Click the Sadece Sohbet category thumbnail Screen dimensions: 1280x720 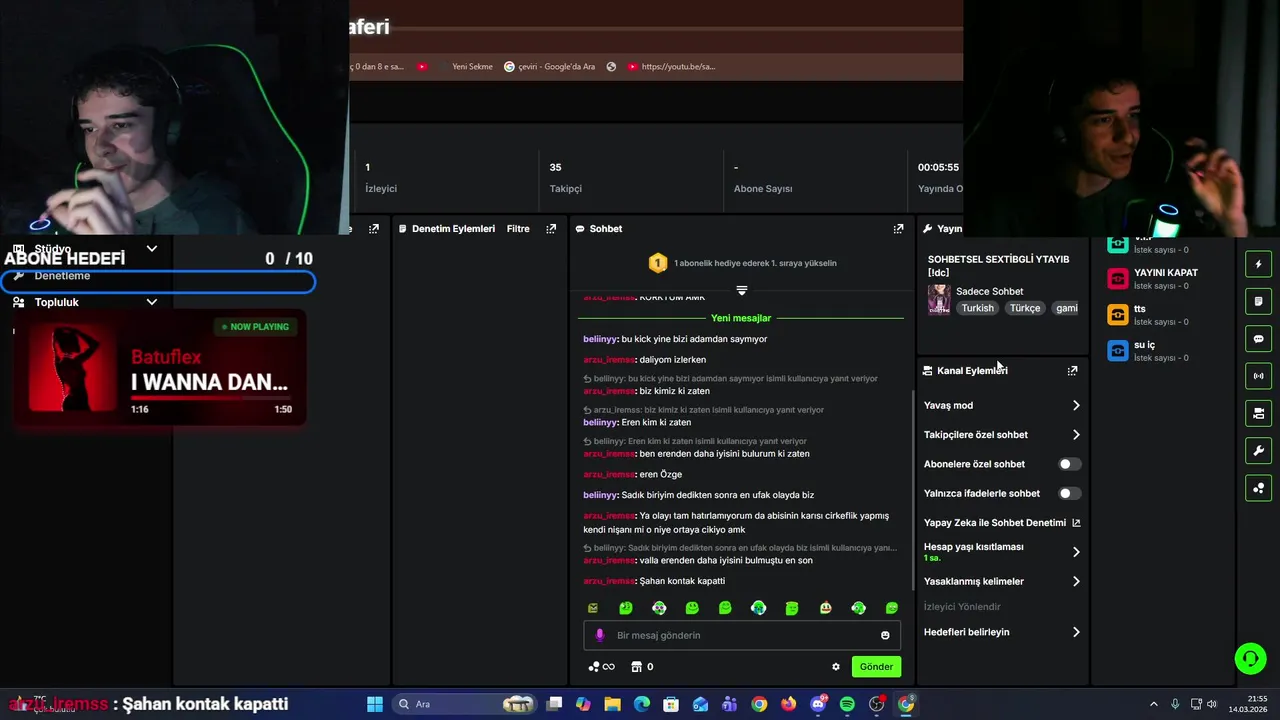pyautogui.click(x=939, y=299)
